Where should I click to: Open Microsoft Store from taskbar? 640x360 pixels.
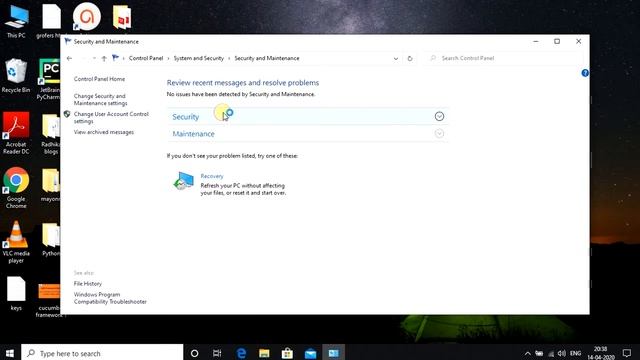pyautogui.click(x=287, y=353)
